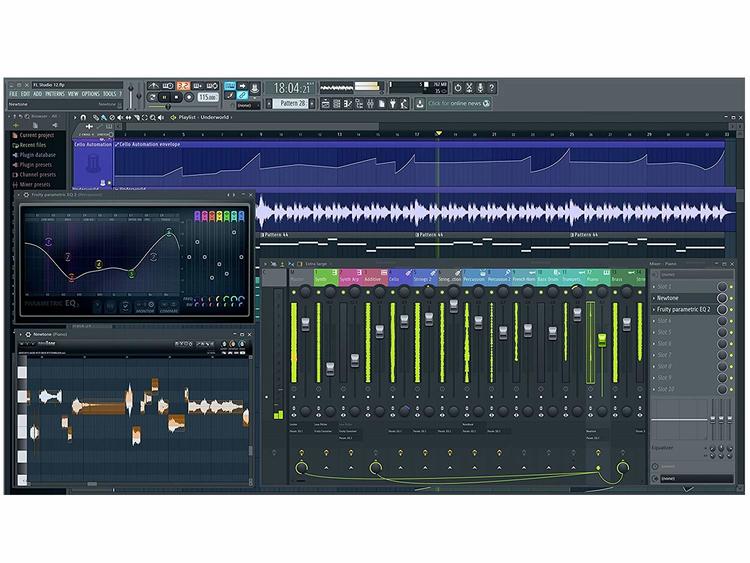Open the PATTERNS menu
The image size is (750, 563).
click(55, 94)
